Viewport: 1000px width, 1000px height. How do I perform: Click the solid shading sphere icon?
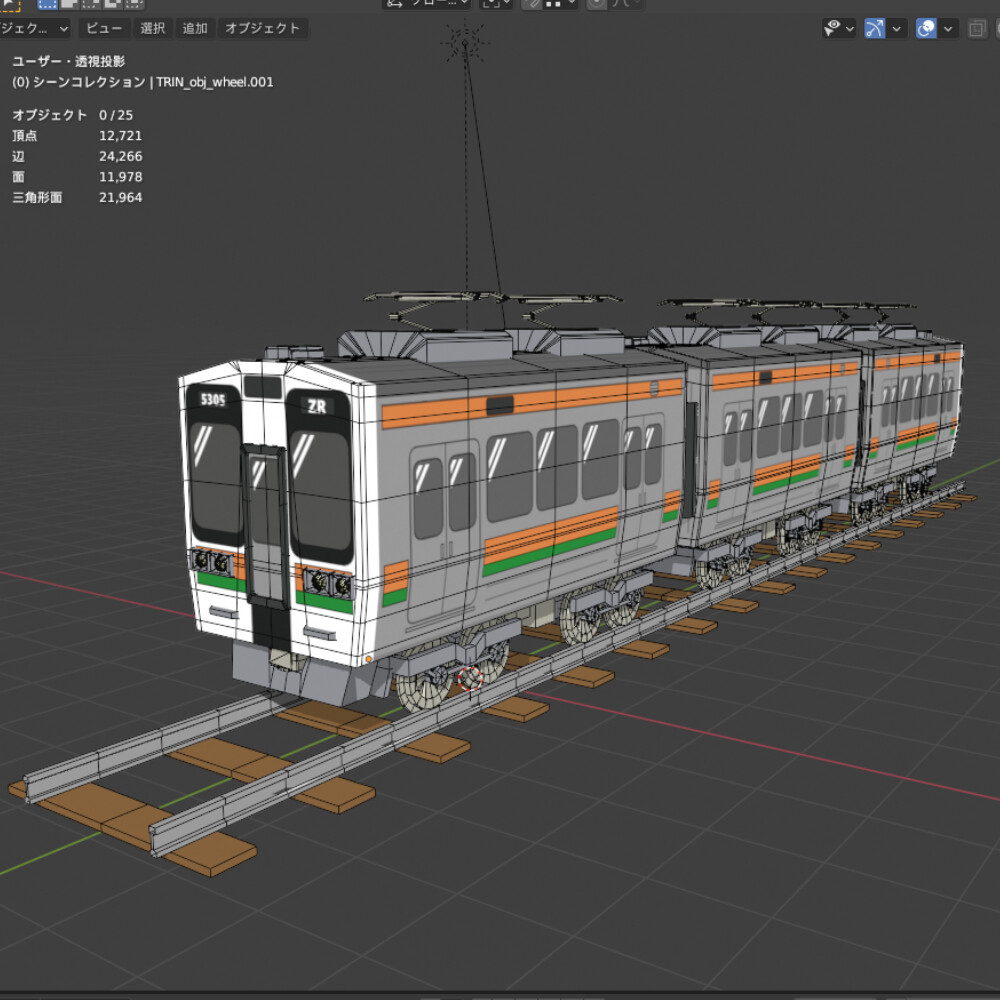(997, 28)
